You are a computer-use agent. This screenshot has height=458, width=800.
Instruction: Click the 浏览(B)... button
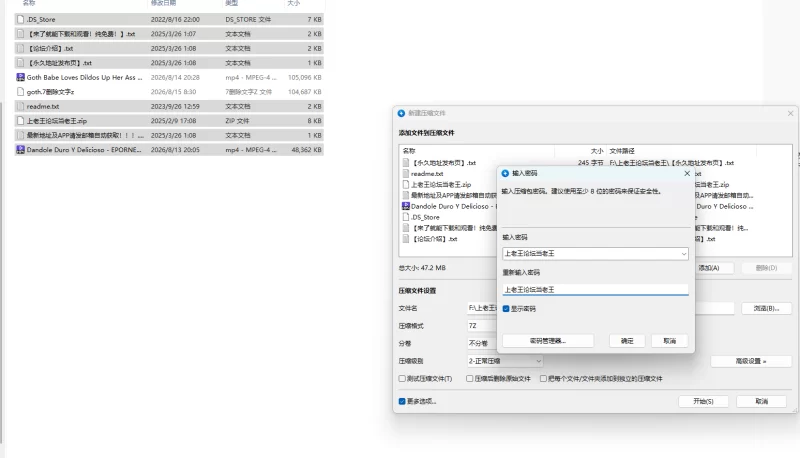click(x=766, y=308)
